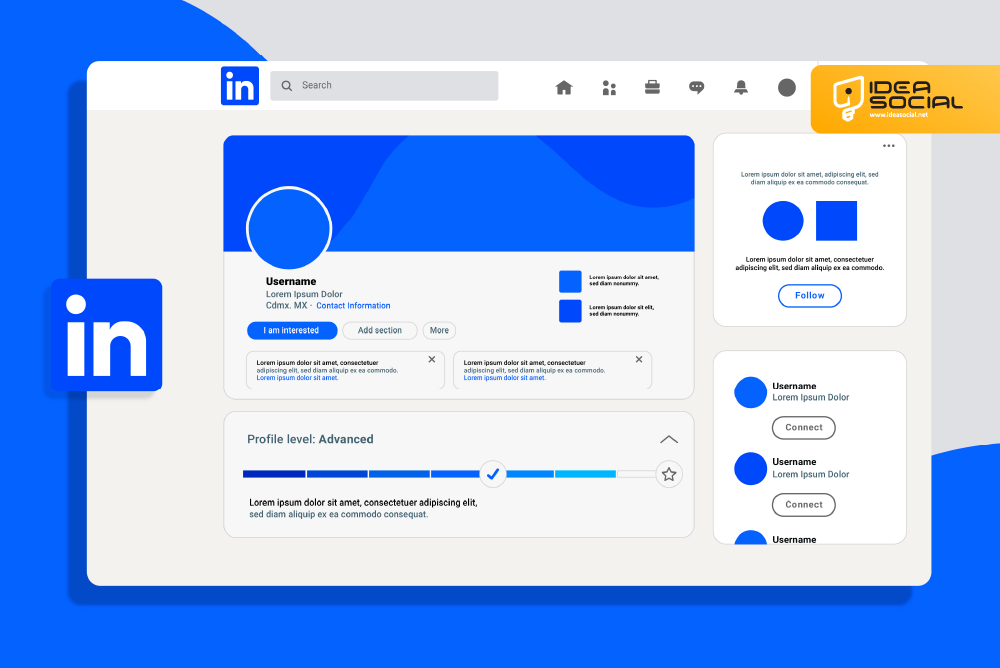Open the Notifications bell icon
The image size is (1000, 668).
(740, 87)
